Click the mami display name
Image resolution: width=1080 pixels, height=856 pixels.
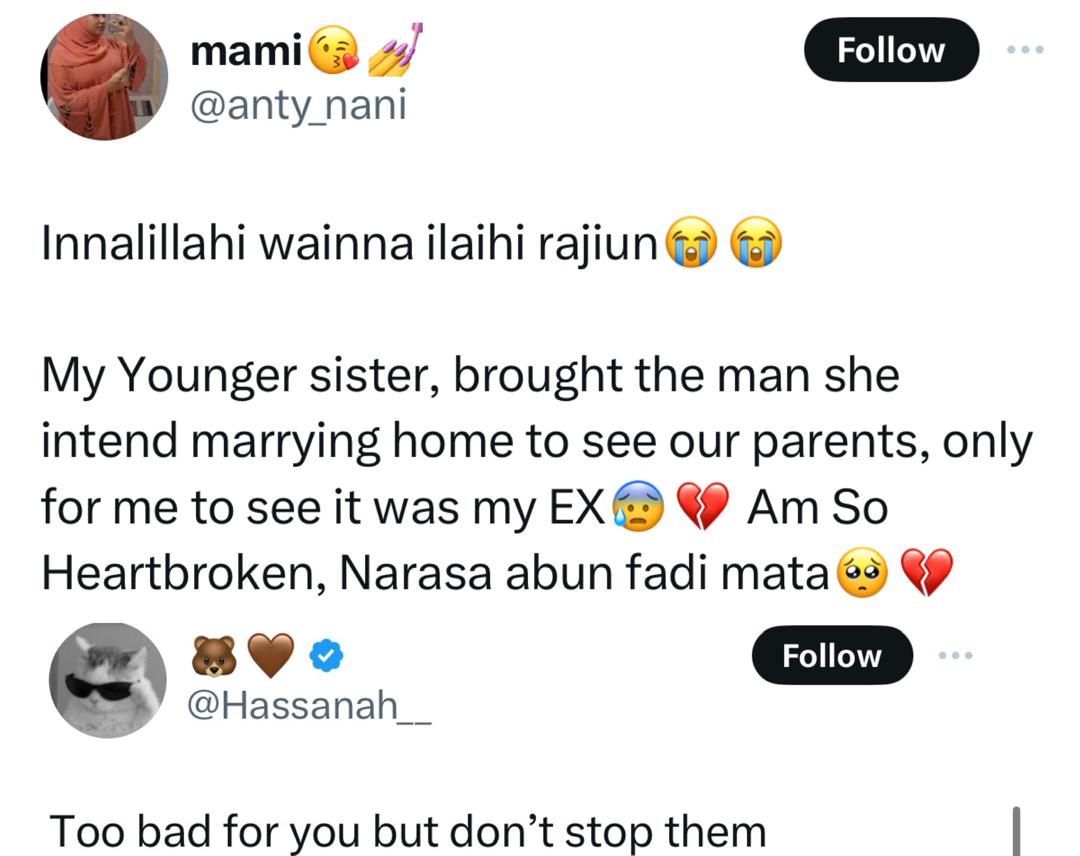click(246, 51)
